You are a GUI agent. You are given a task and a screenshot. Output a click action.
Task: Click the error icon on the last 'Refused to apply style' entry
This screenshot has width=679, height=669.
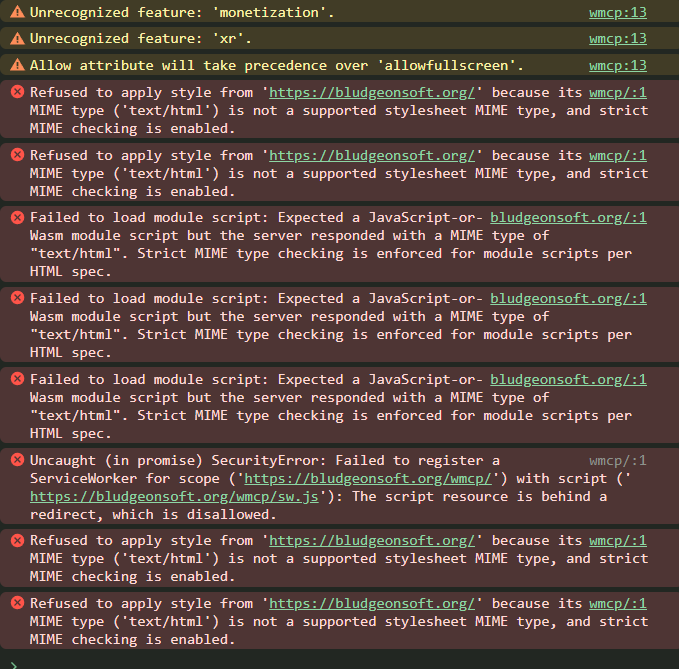point(17,604)
